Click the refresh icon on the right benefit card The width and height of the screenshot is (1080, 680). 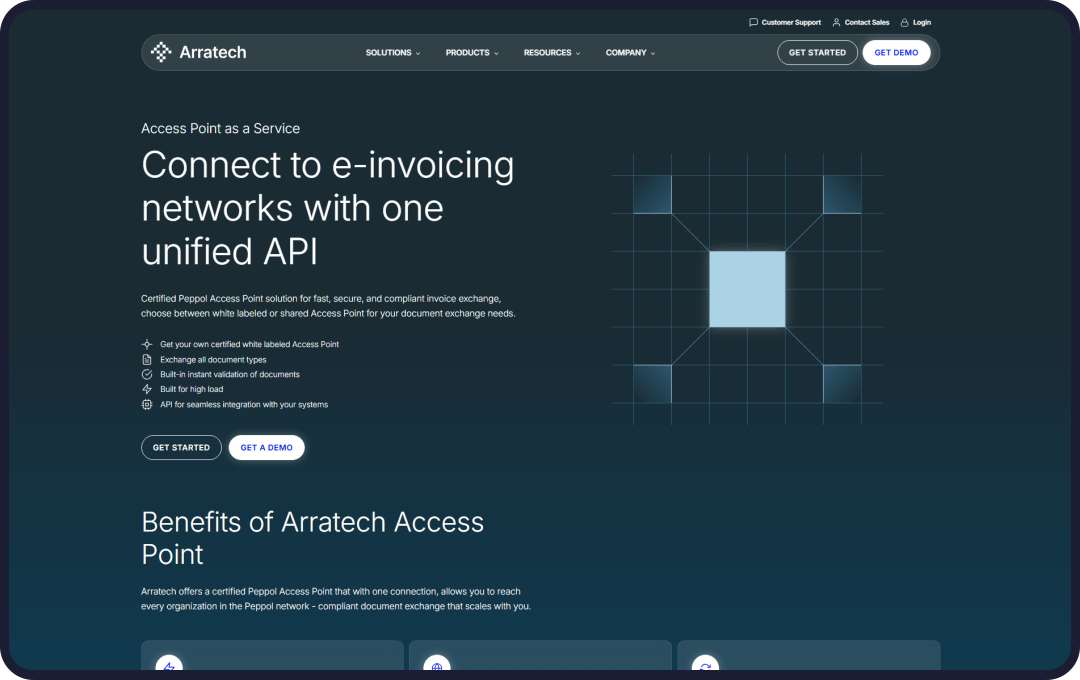pyautogui.click(x=705, y=666)
